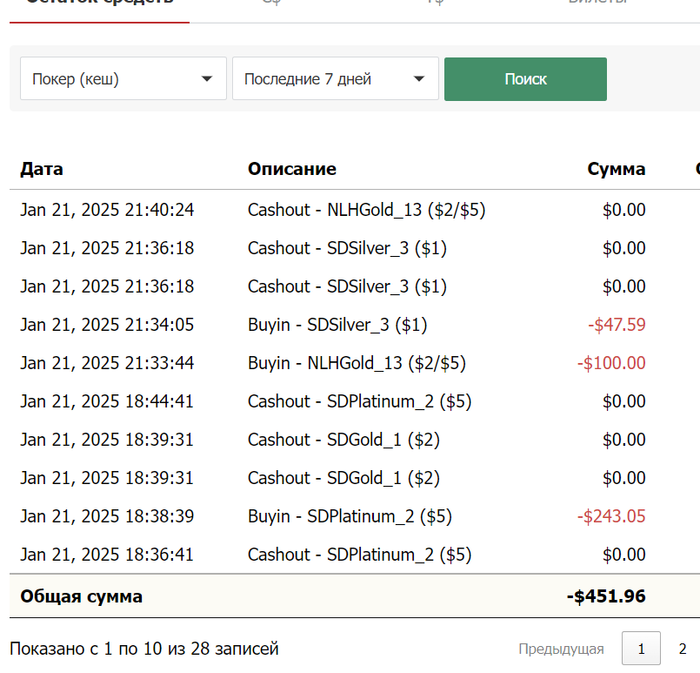Click the Предыдущая previous page link
Screen dimensions: 700x673
pos(561,649)
